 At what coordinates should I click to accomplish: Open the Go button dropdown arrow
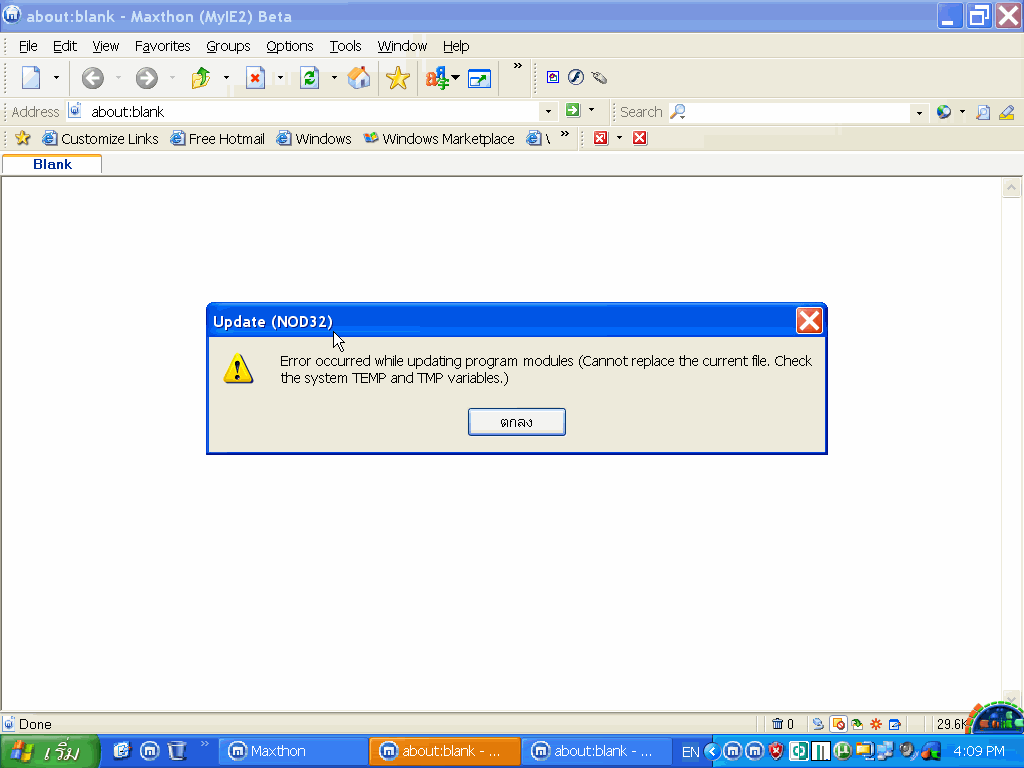tap(592, 110)
